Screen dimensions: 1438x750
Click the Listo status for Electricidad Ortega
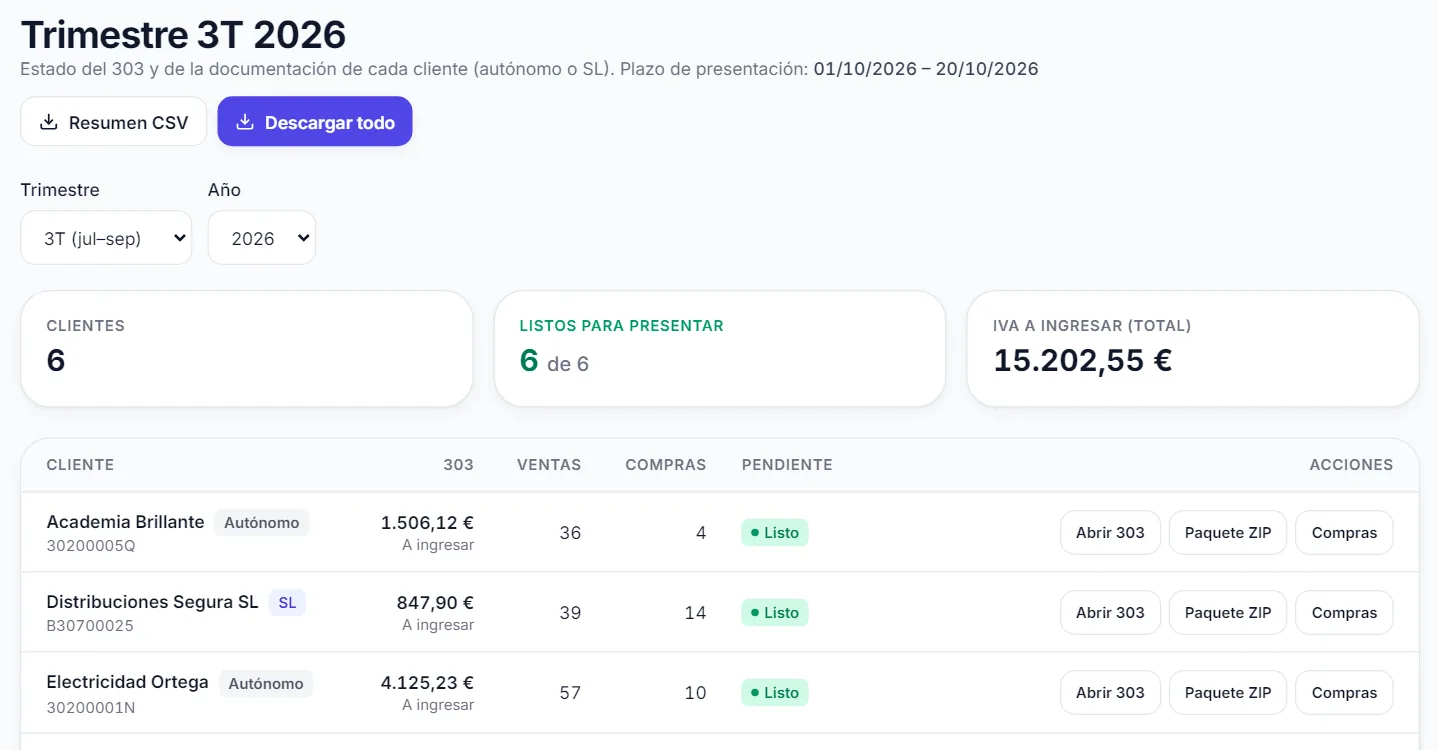(x=775, y=693)
